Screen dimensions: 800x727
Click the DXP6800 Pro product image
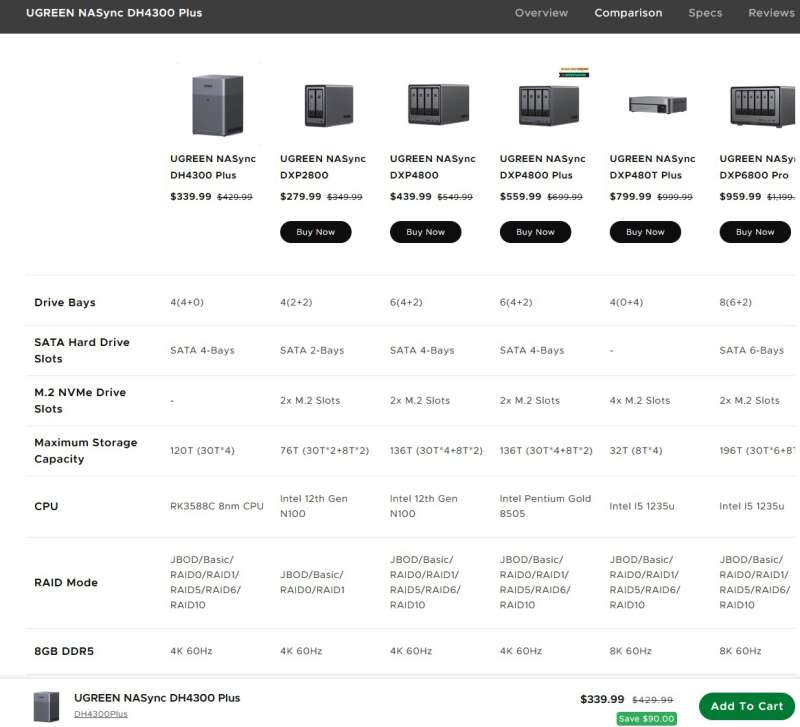tap(762, 105)
